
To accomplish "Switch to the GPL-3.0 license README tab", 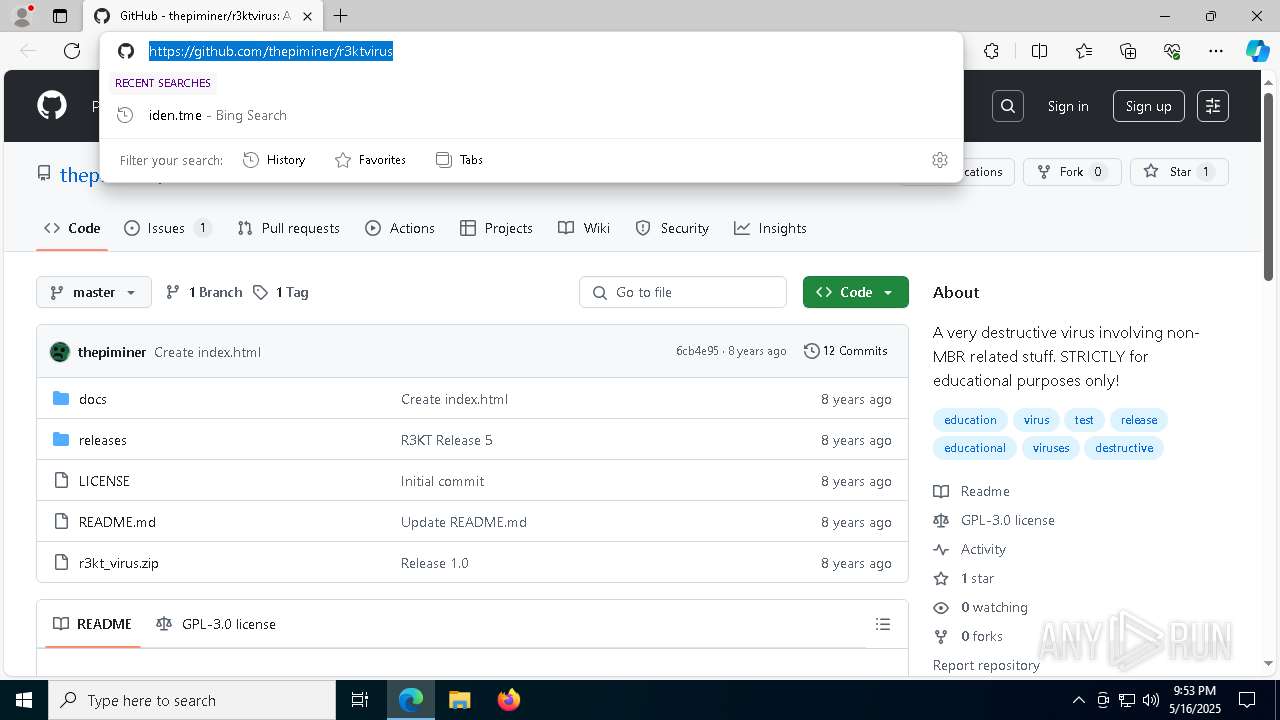I will click(x=216, y=624).
